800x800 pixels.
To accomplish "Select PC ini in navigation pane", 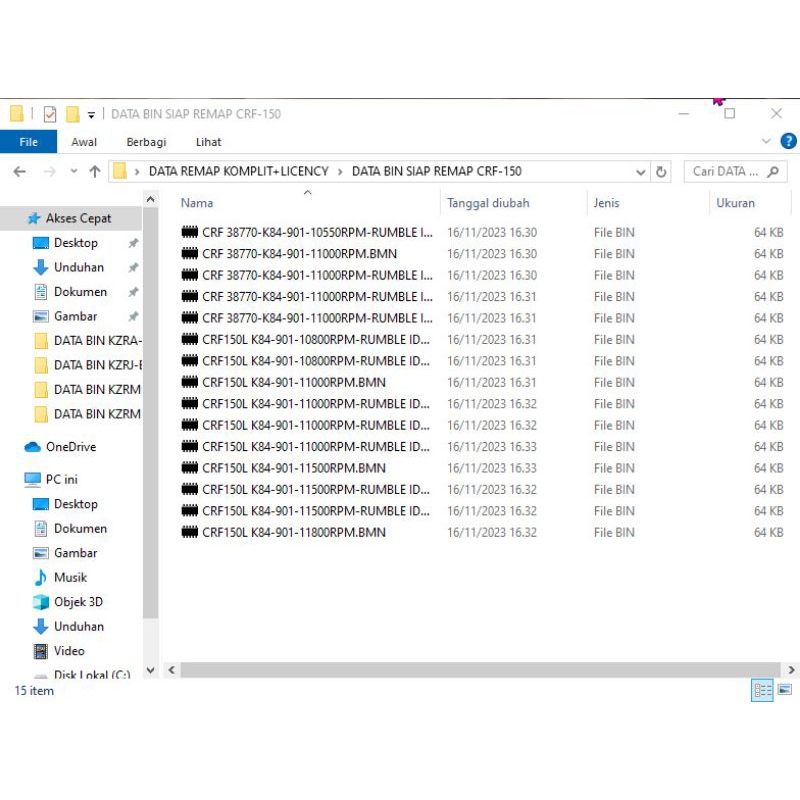I will click(62, 480).
